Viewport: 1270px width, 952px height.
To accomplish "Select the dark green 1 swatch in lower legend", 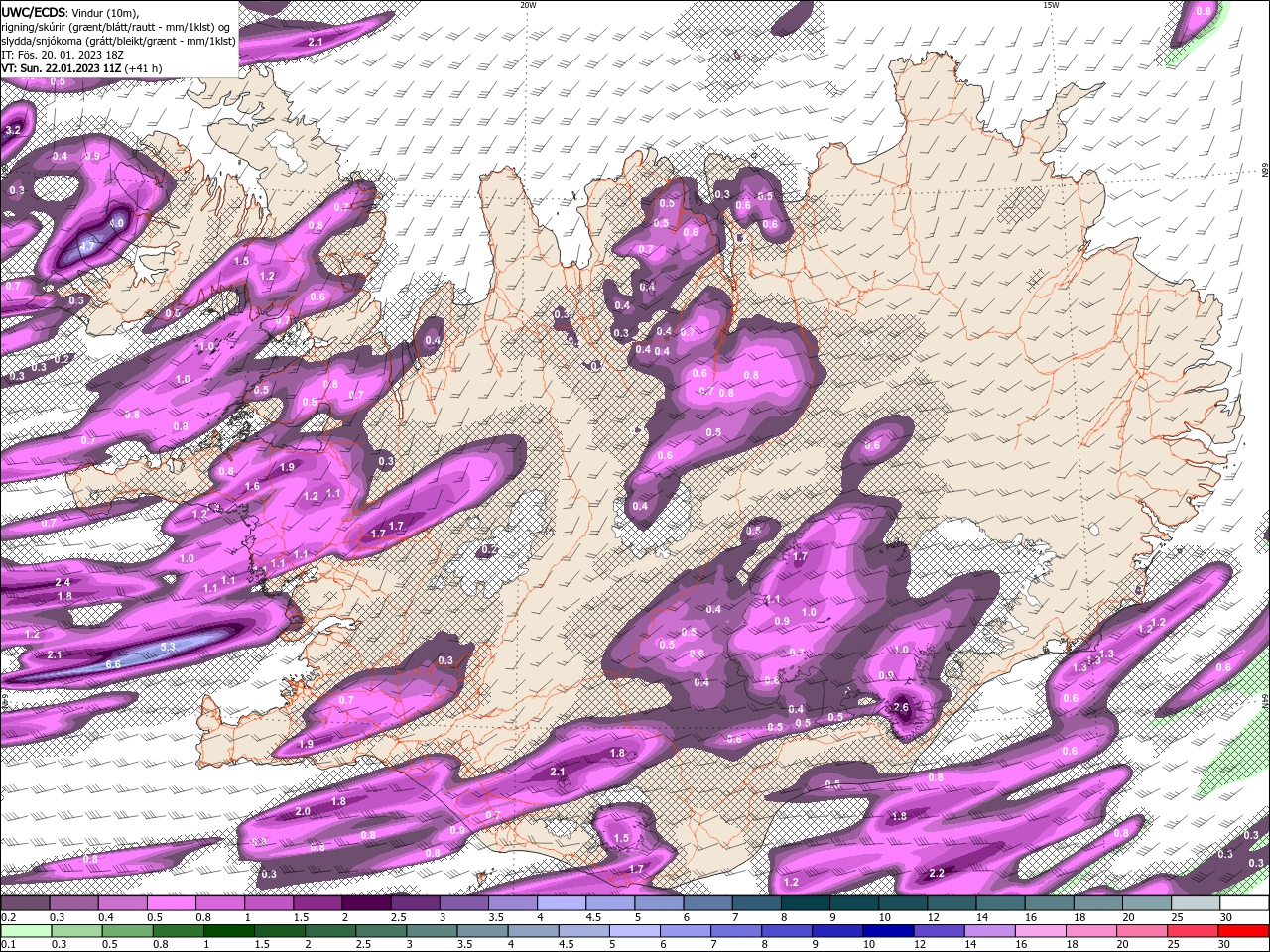I will coord(228,931).
